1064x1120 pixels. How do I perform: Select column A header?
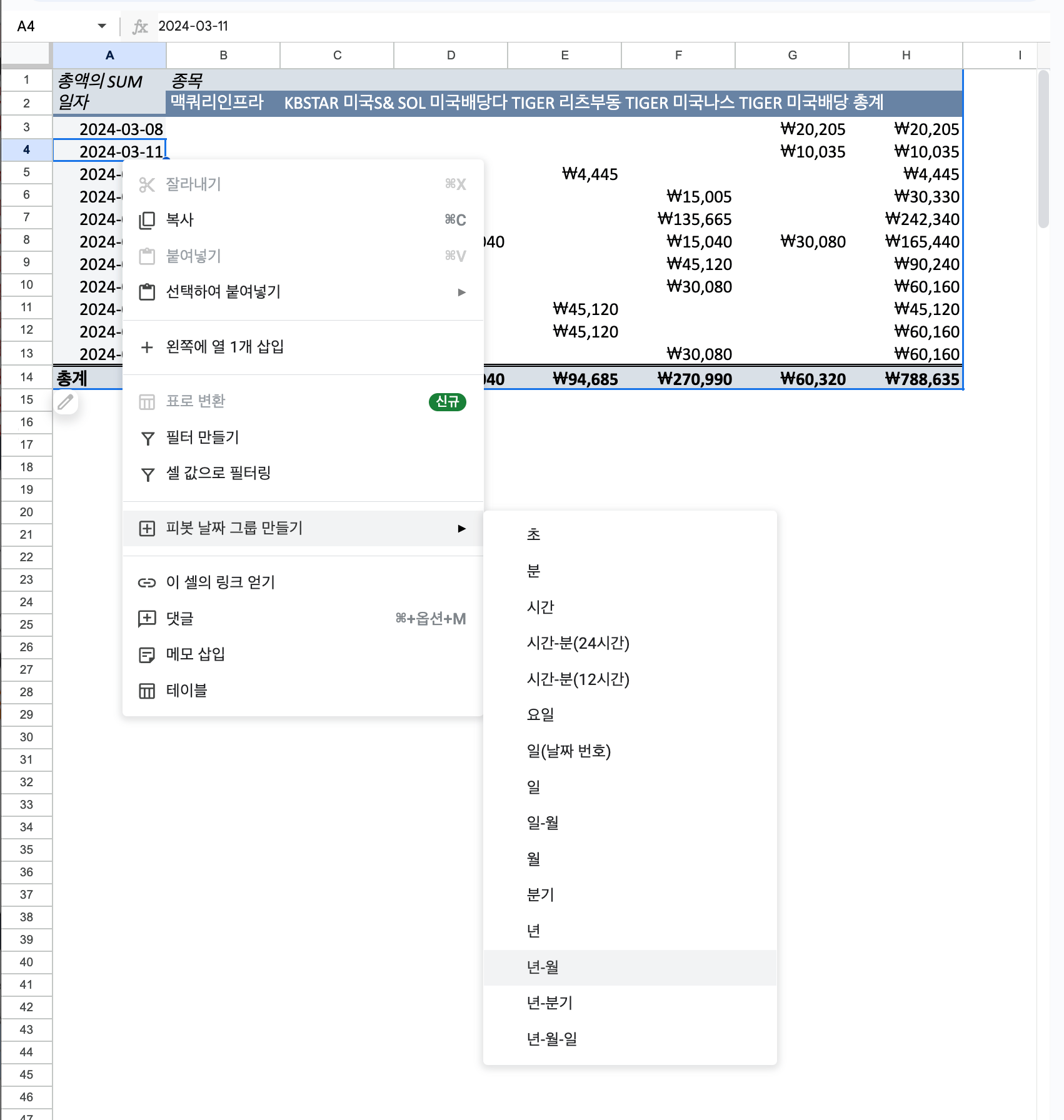pyautogui.click(x=109, y=56)
